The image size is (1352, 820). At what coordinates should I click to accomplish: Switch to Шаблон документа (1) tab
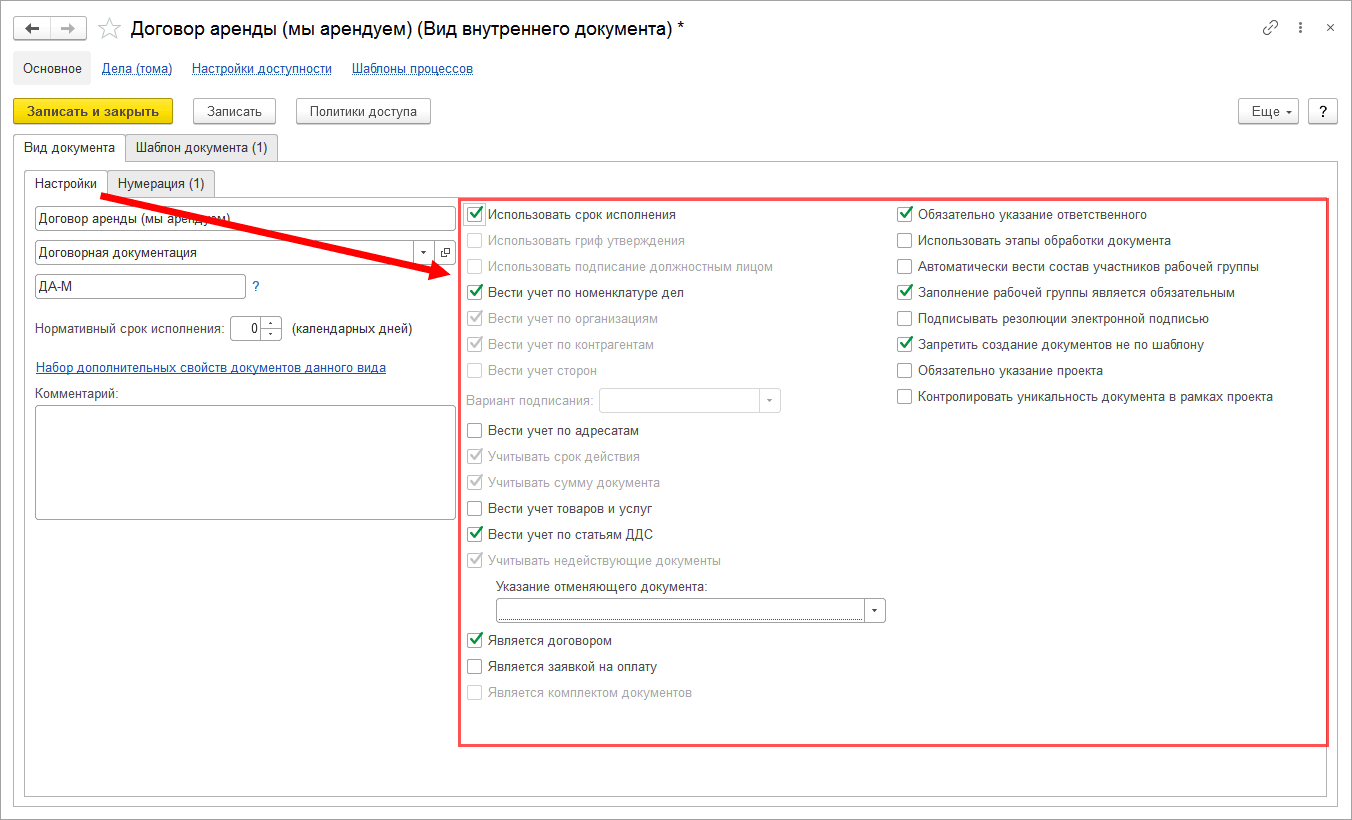pos(201,147)
